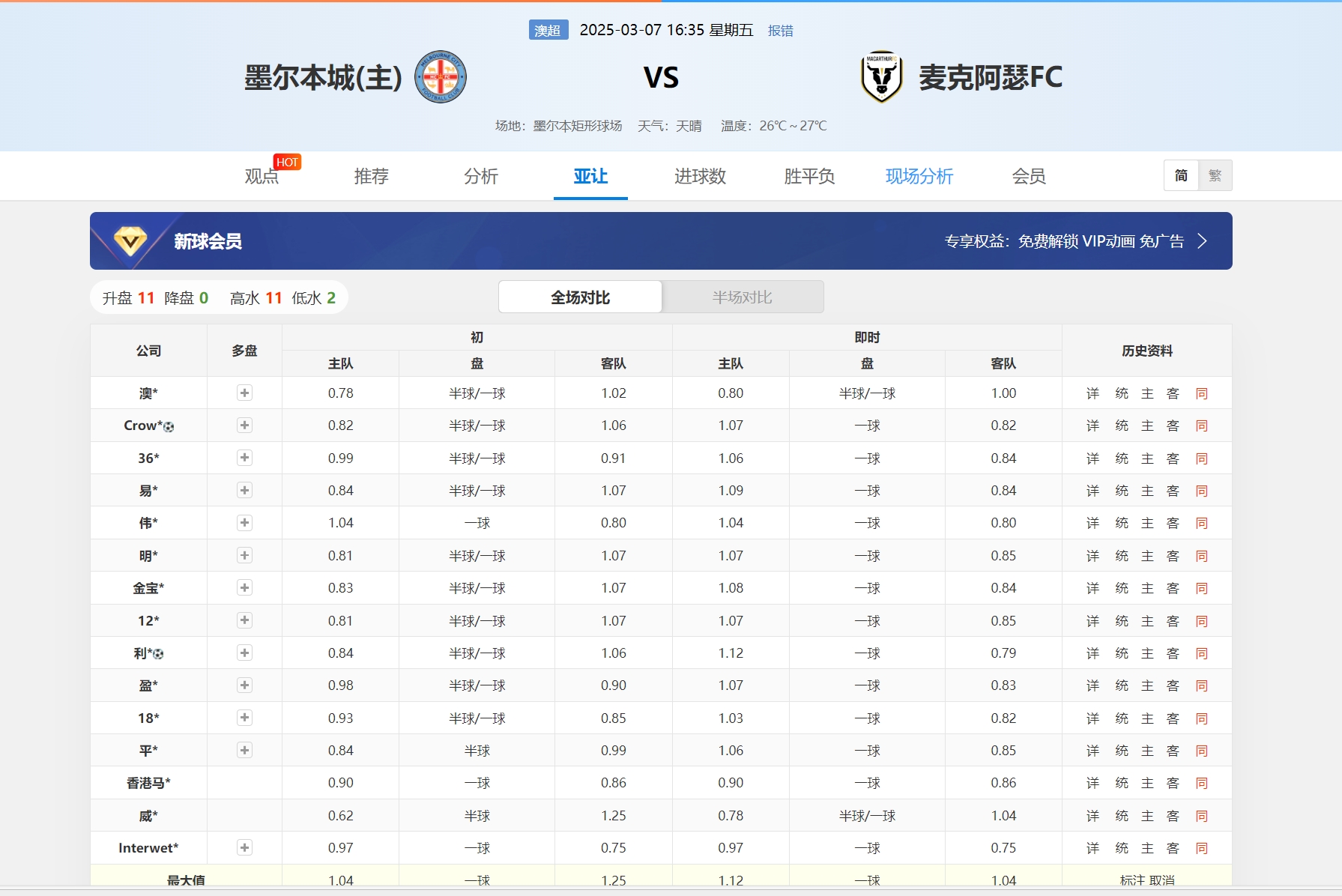Expand multi-handicap plus for 盈* row
The width and height of the screenshot is (1342, 896).
pos(244,685)
